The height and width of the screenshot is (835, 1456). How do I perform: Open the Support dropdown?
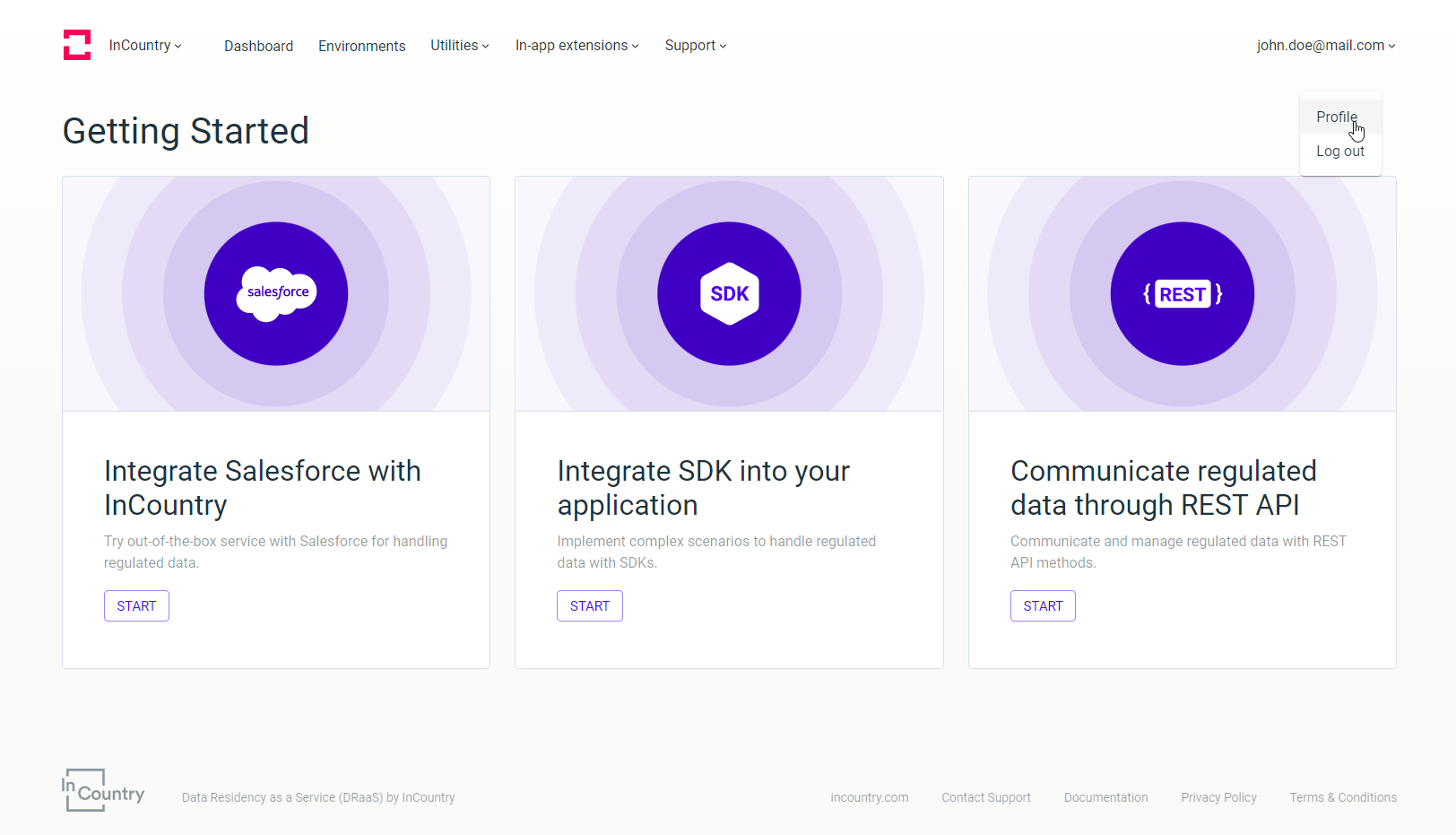(x=695, y=46)
